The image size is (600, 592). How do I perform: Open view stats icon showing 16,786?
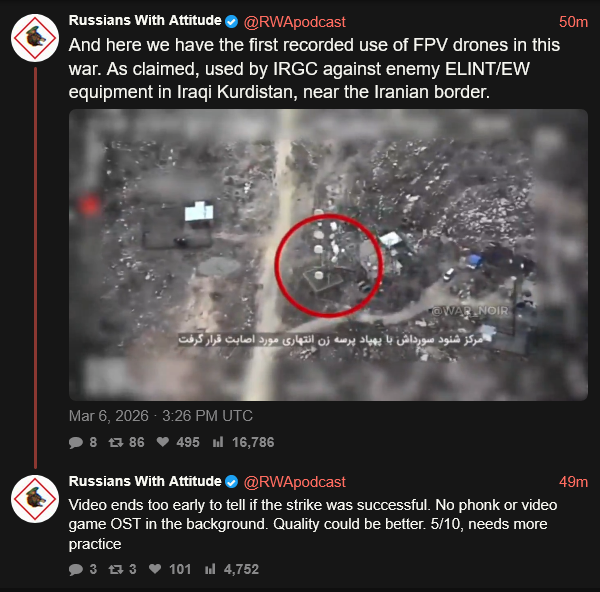pos(218,442)
